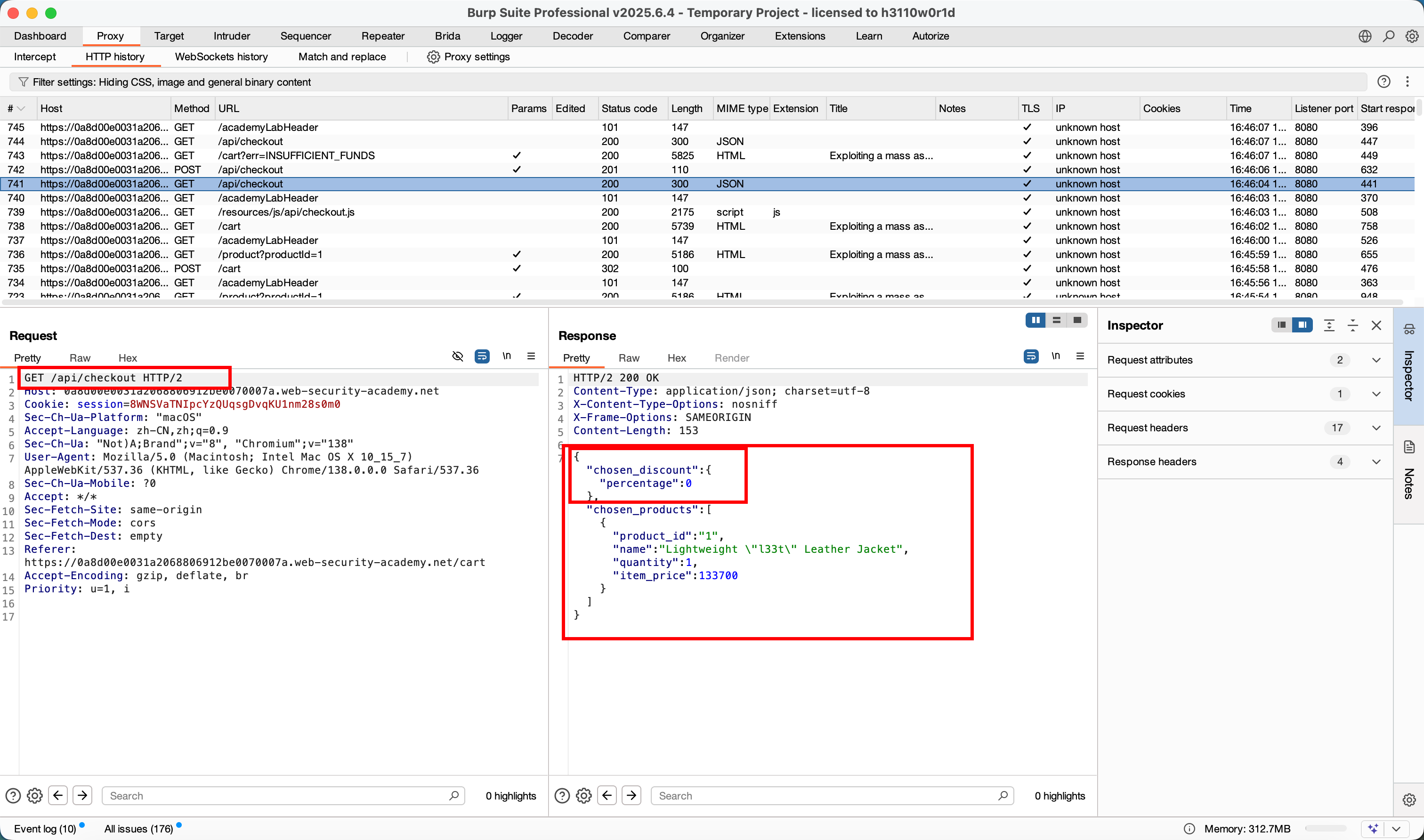
Task: Click the filter funnel icon
Action: (23, 82)
